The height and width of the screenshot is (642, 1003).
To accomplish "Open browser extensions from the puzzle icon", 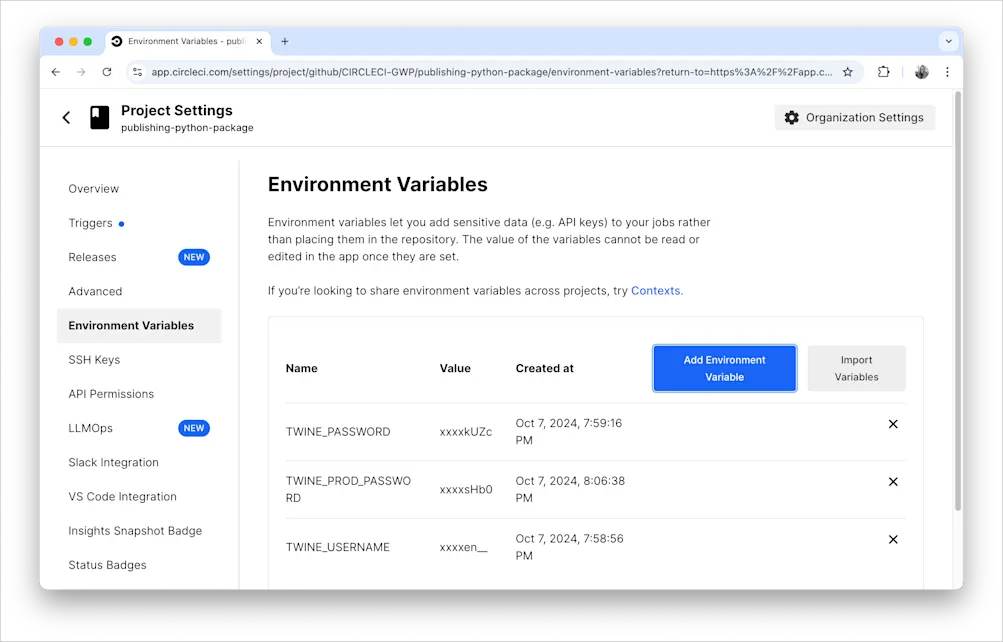I will 883,71.
